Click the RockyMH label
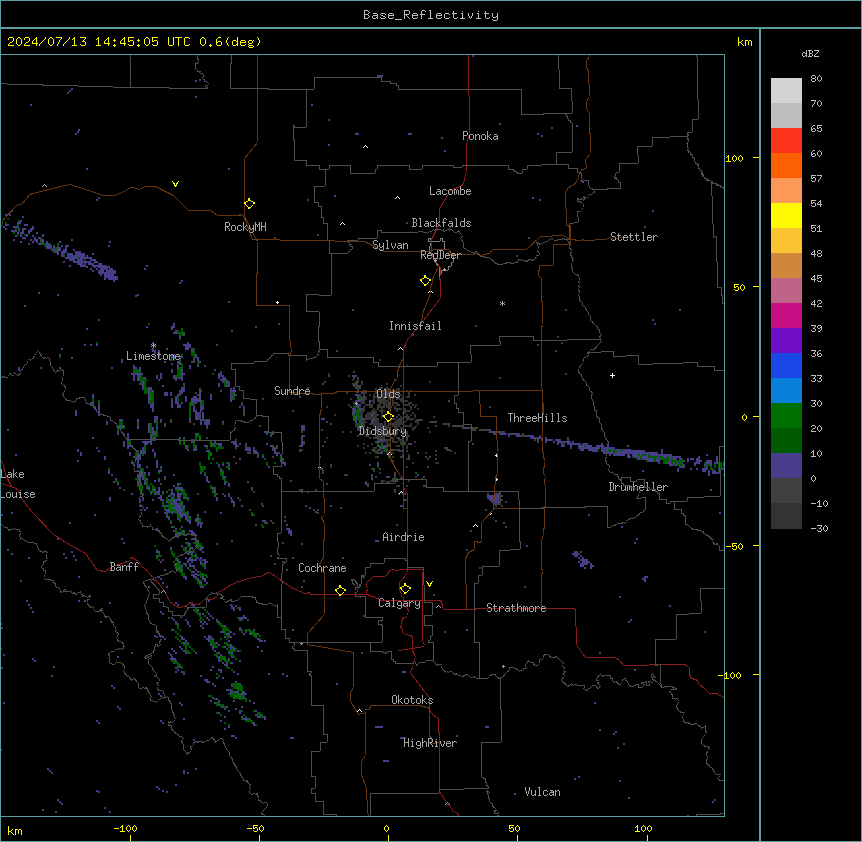This screenshot has height=842, width=862. coord(245,227)
